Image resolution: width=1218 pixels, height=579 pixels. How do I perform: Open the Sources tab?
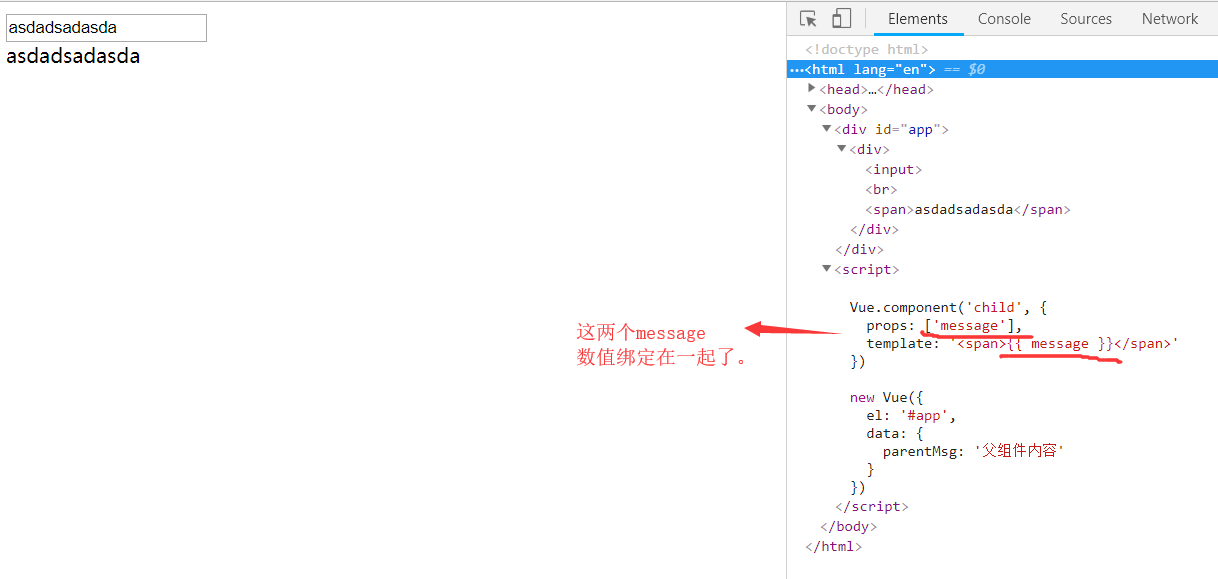coord(1086,19)
